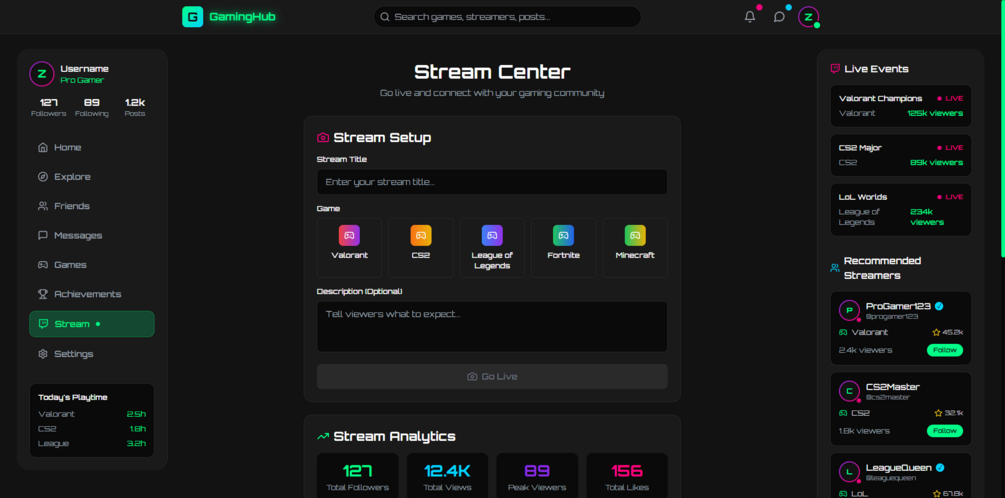Screen dimensions: 1005x498
Task: Click the Stream Analytics trend icon
Action: tap(323, 436)
